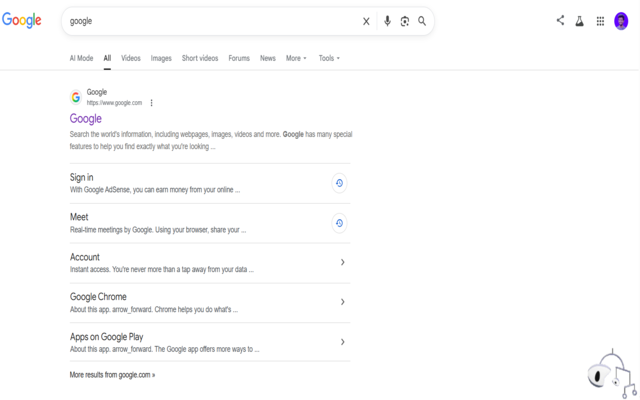The height and width of the screenshot is (400, 640).
Task: Open the Google Chrome sitelink title
Action: click(98, 297)
